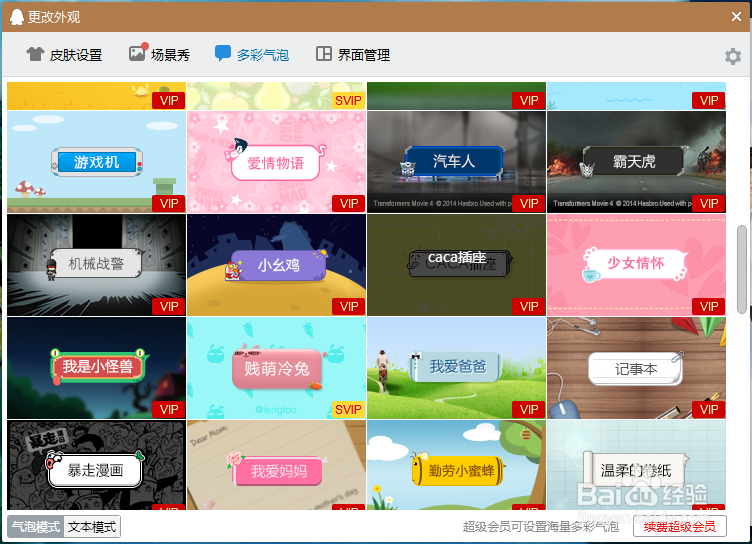752x544 pixels.
Task: Click the VIP badge on 我爱爸爸 theme
Action: pyautogui.click(x=529, y=410)
